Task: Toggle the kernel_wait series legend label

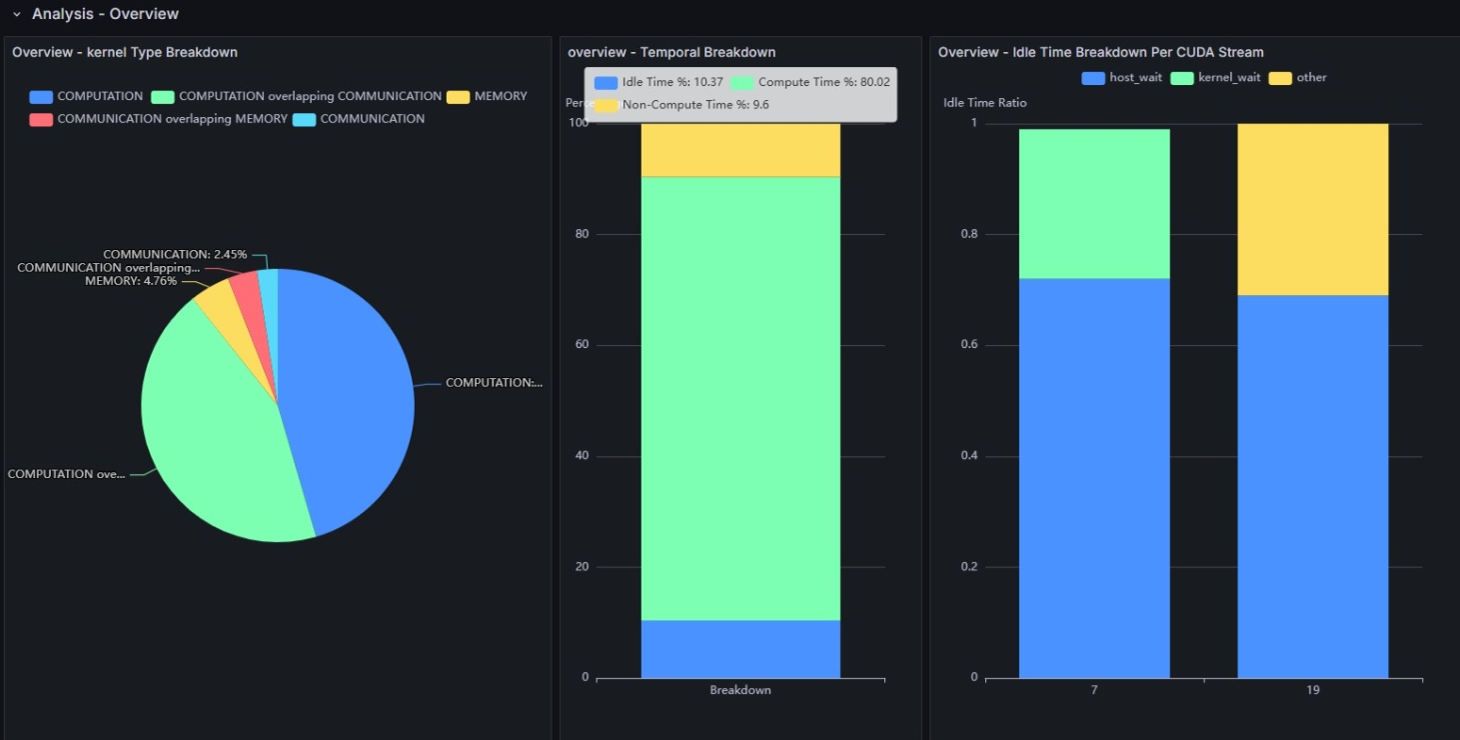Action: point(1229,78)
